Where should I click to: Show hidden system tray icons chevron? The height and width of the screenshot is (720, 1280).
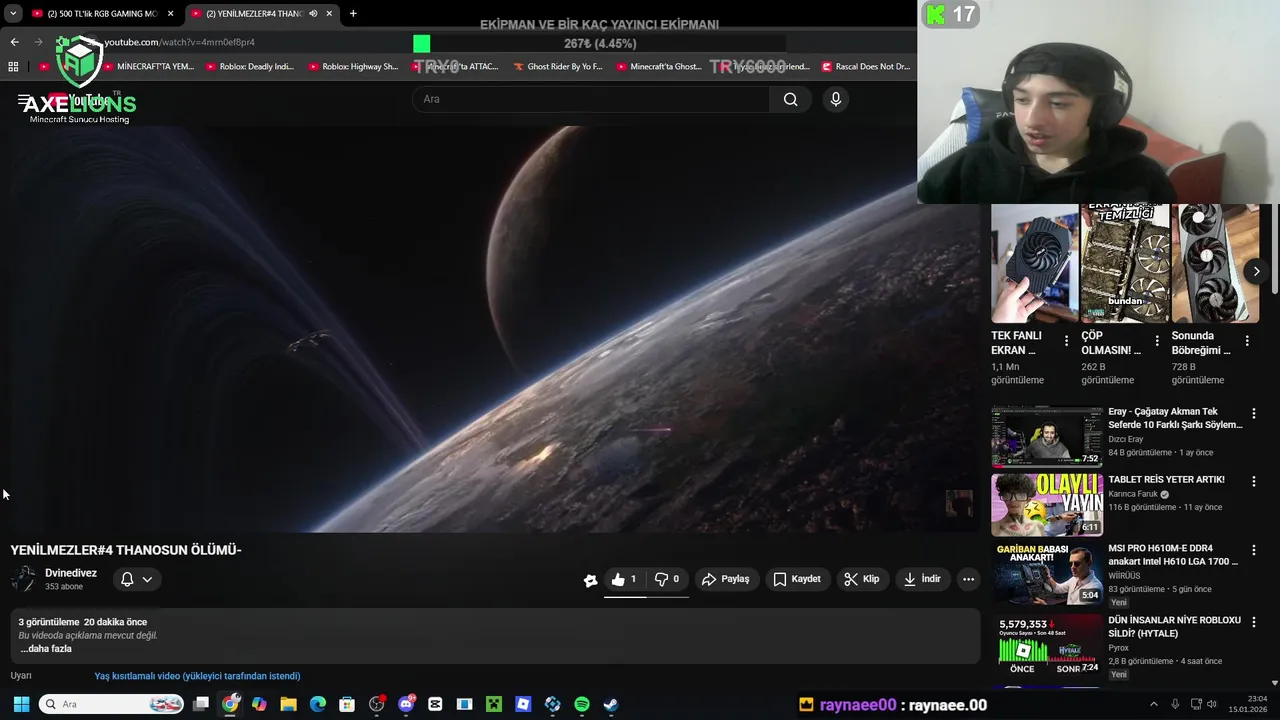[x=1153, y=704]
